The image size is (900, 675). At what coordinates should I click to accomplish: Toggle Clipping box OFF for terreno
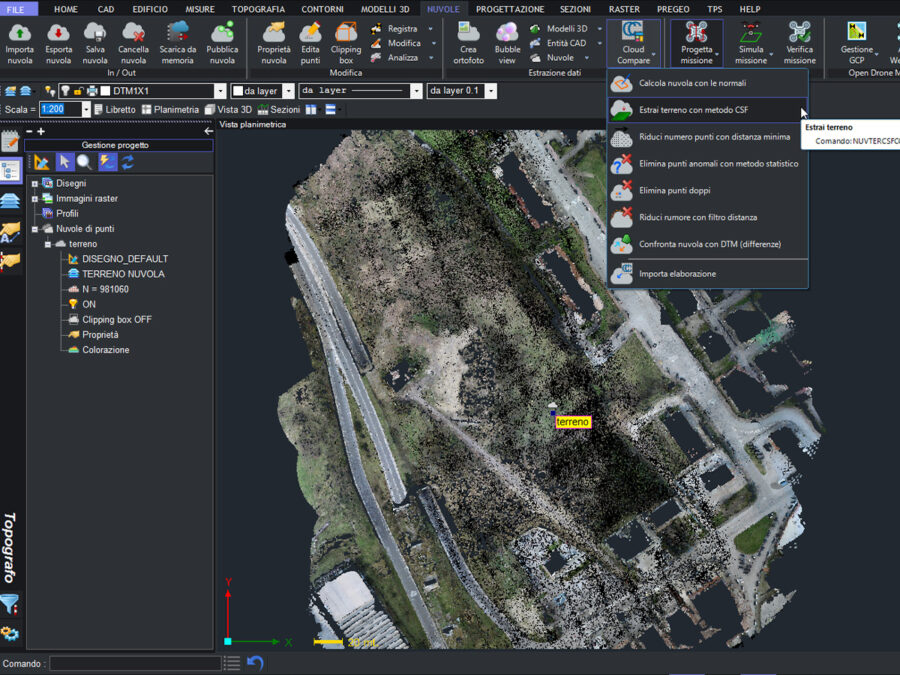[x=116, y=320]
